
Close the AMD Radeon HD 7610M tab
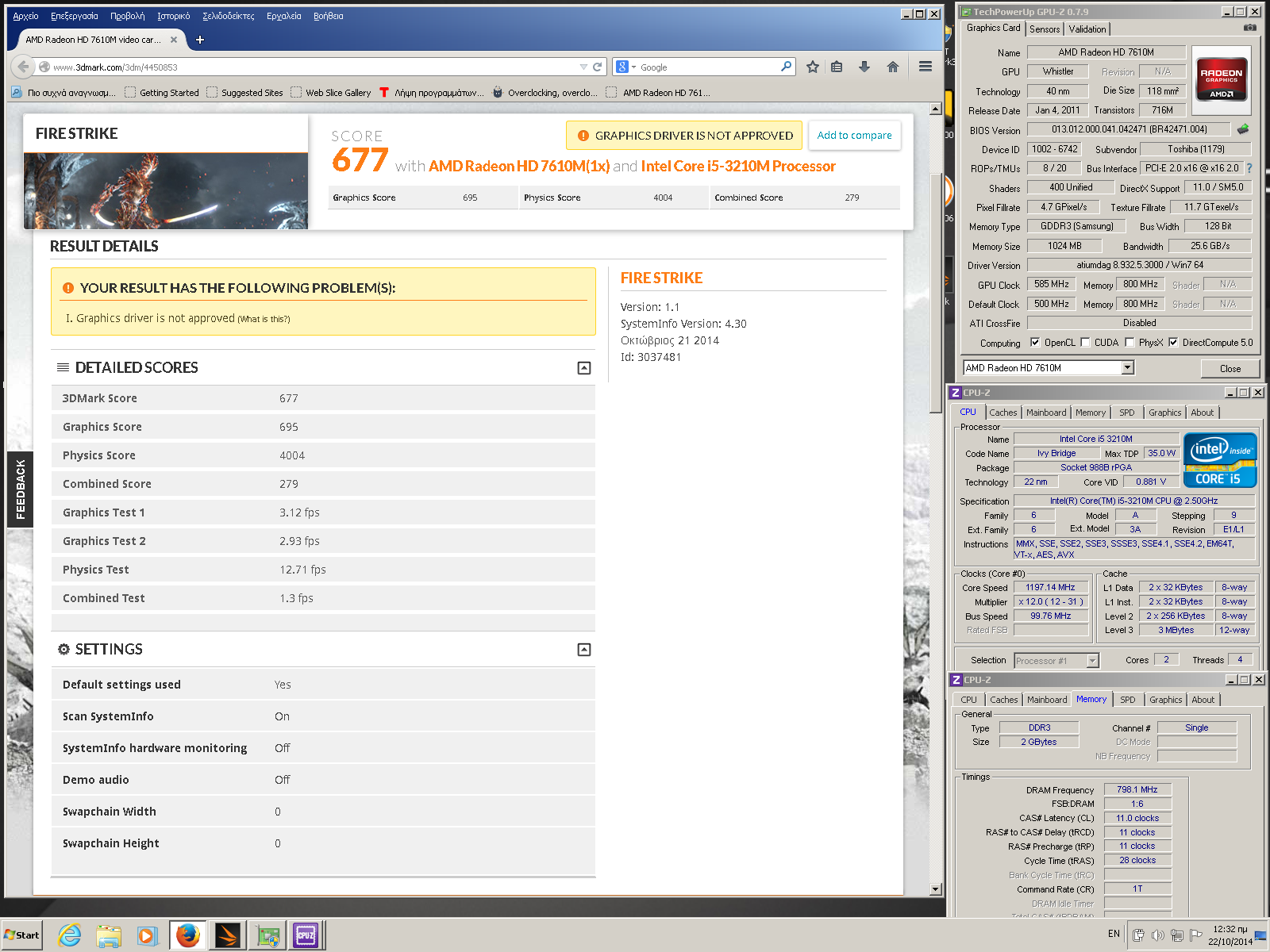174,39
